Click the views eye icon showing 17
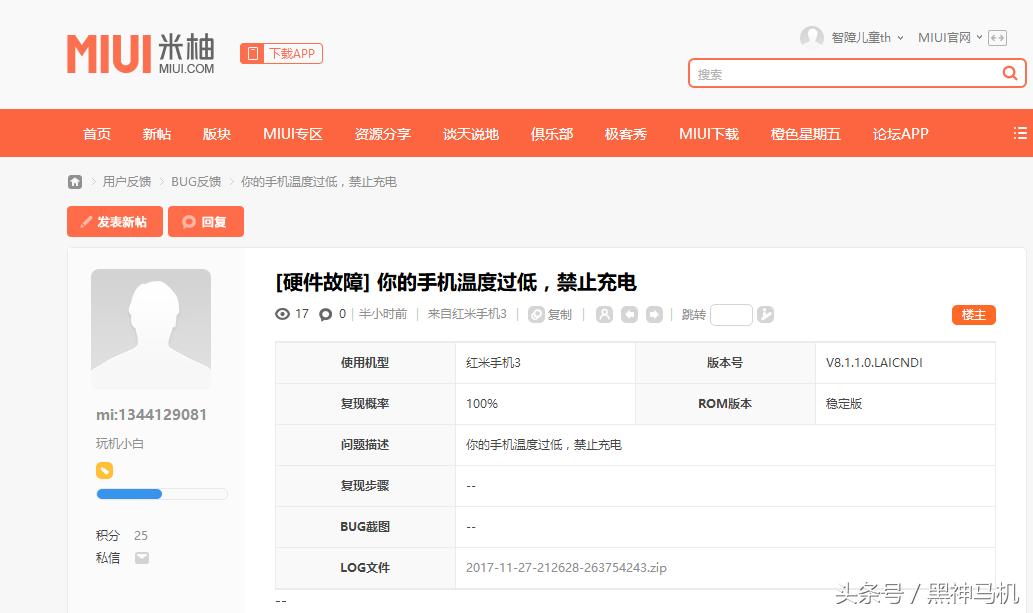The height and width of the screenshot is (613, 1033). pyautogui.click(x=283, y=314)
